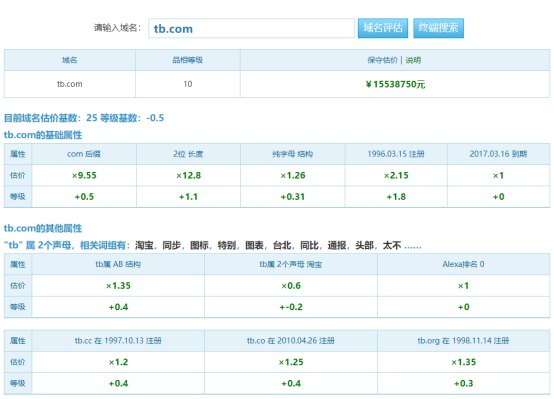This screenshot has height=399, width=554.
Task: Click the related word 太不
Action: [x=392, y=245]
